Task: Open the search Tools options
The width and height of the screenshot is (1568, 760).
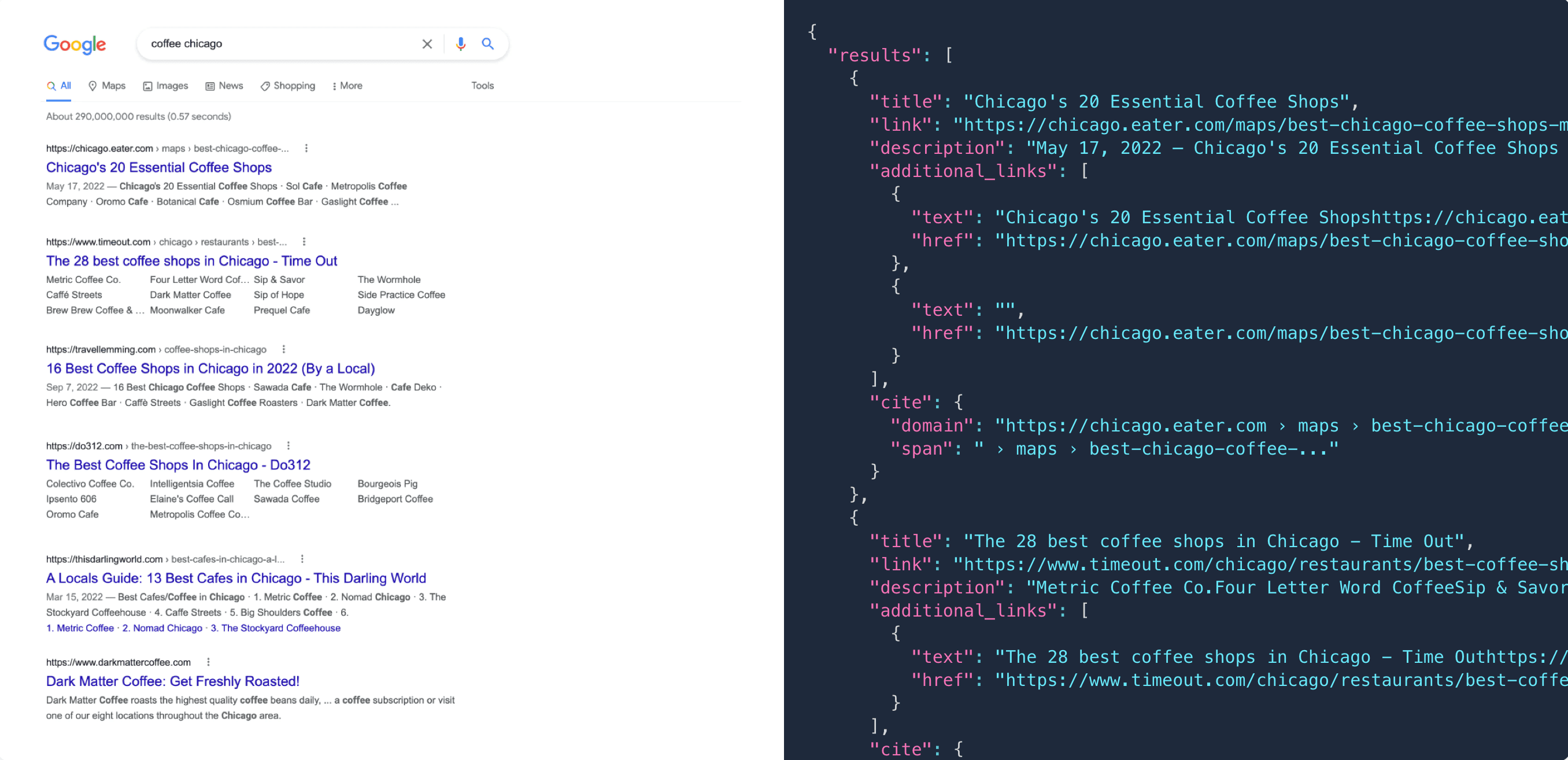Action: pyautogui.click(x=482, y=86)
